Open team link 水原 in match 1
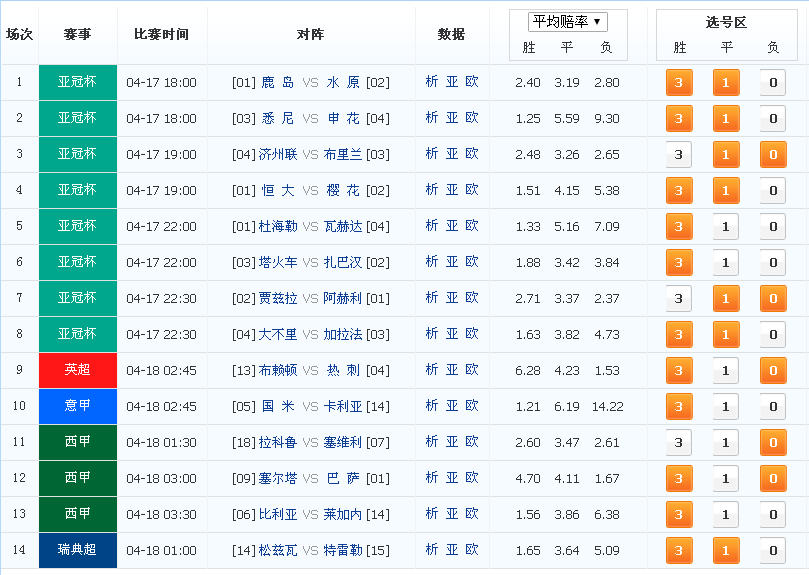 pos(343,83)
